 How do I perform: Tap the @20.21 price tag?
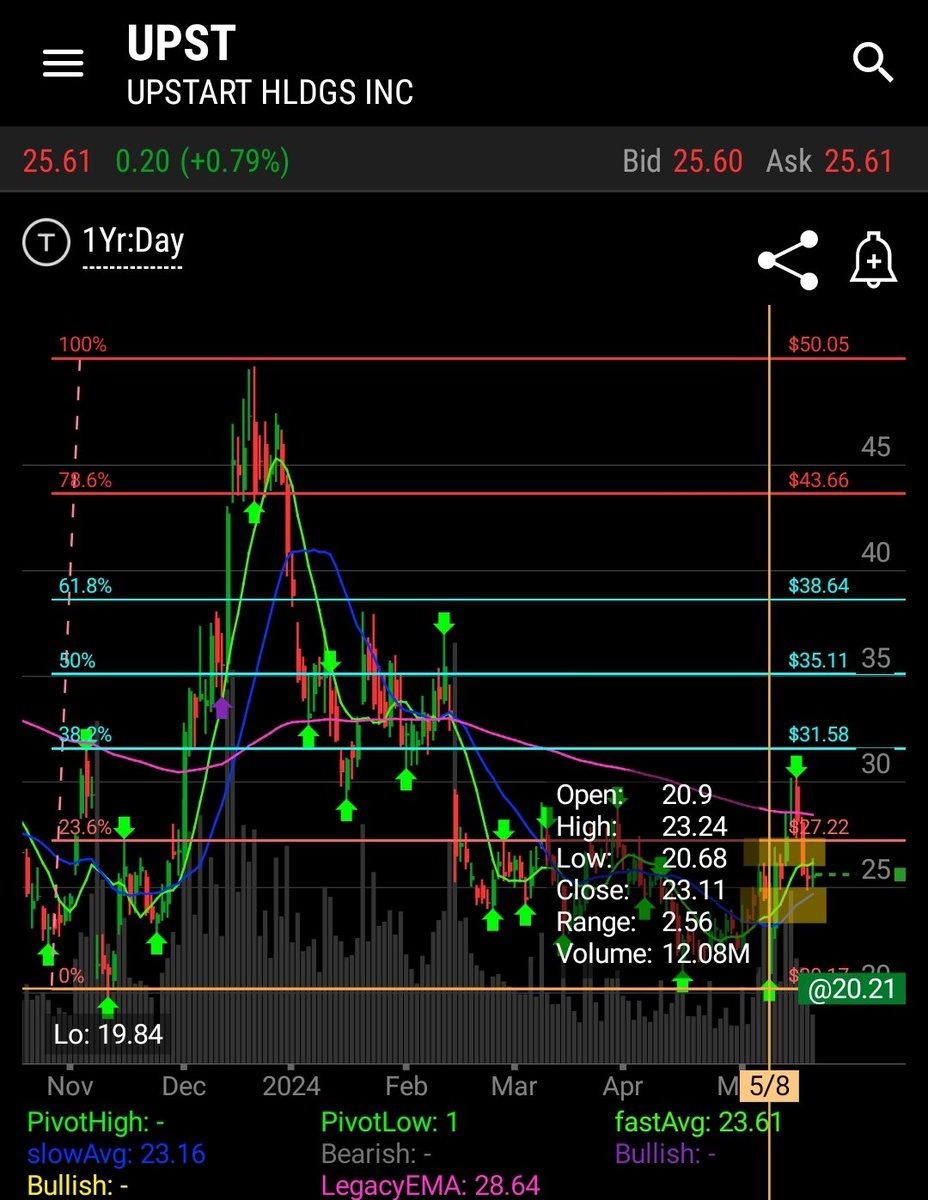(x=852, y=990)
